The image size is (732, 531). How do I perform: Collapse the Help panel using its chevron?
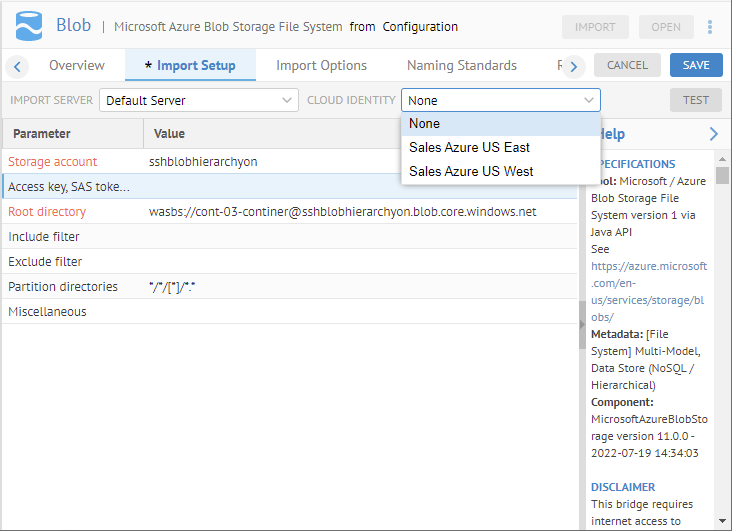pyautogui.click(x=713, y=134)
